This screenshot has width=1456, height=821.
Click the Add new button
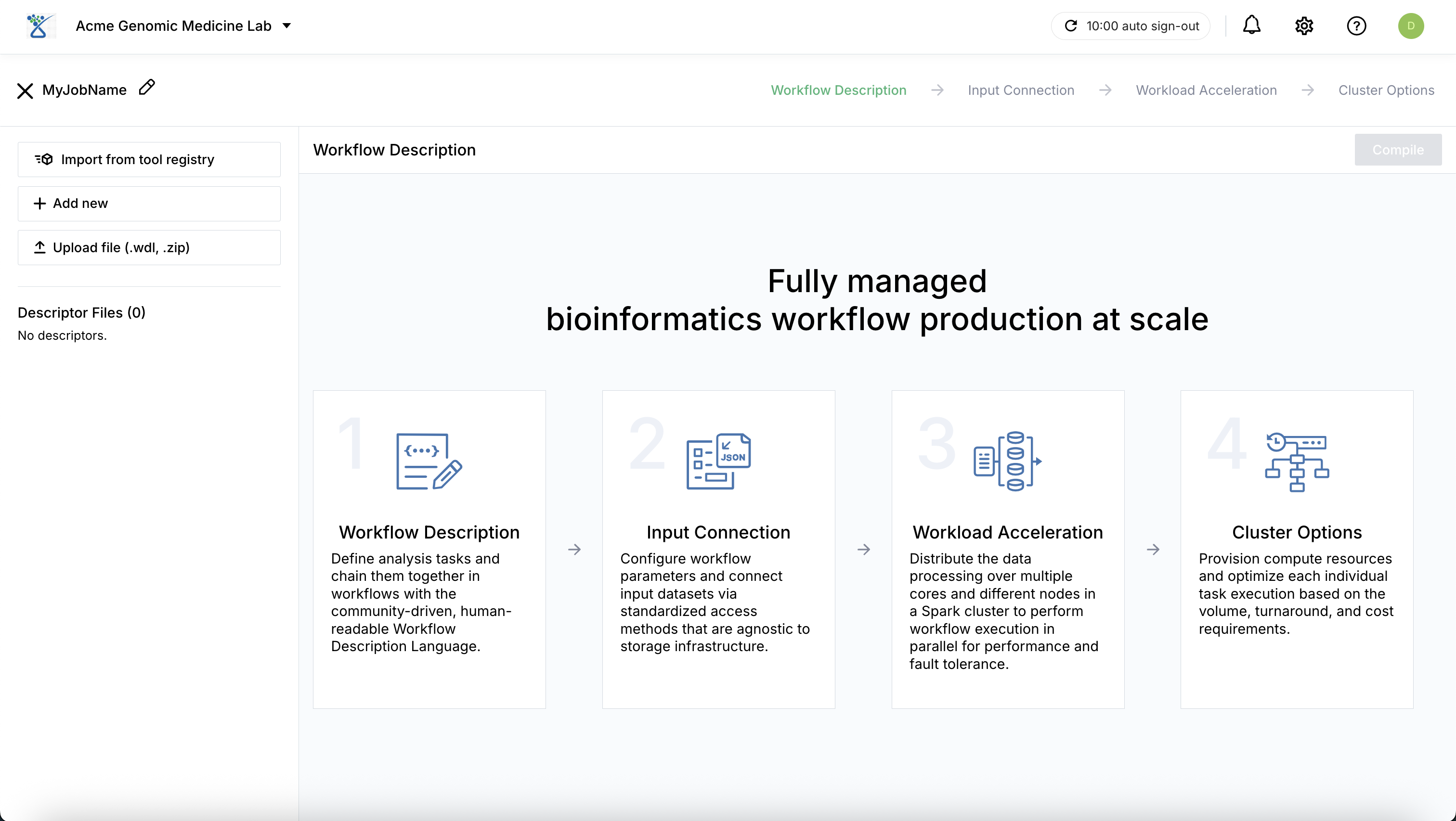coord(149,204)
